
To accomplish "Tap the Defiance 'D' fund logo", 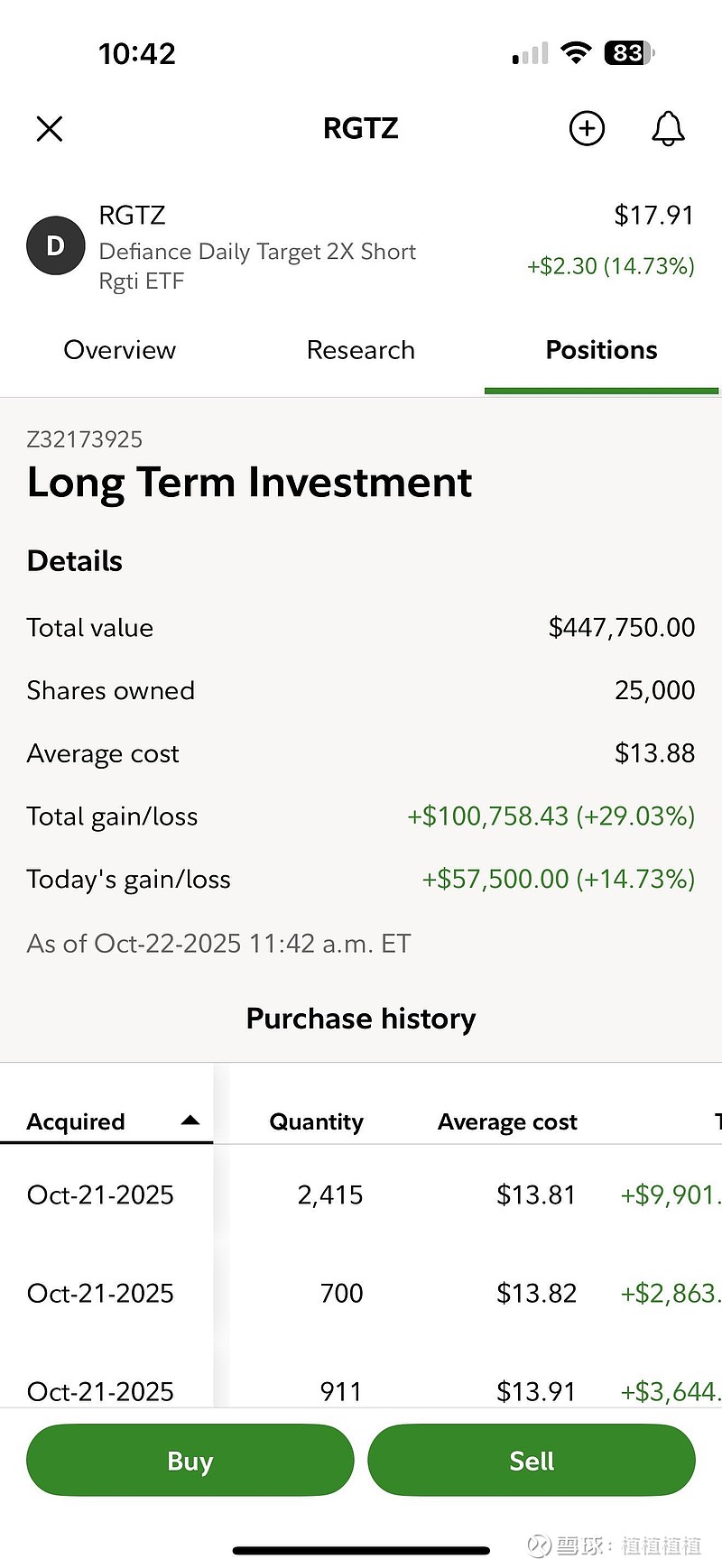I will (x=56, y=245).
